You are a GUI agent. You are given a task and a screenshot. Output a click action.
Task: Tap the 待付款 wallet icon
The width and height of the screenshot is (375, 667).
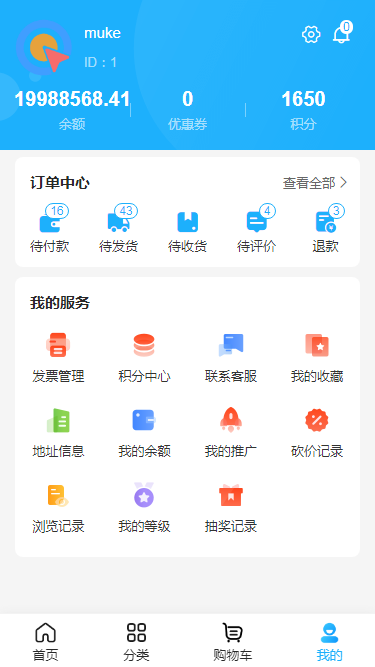point(50,223)
